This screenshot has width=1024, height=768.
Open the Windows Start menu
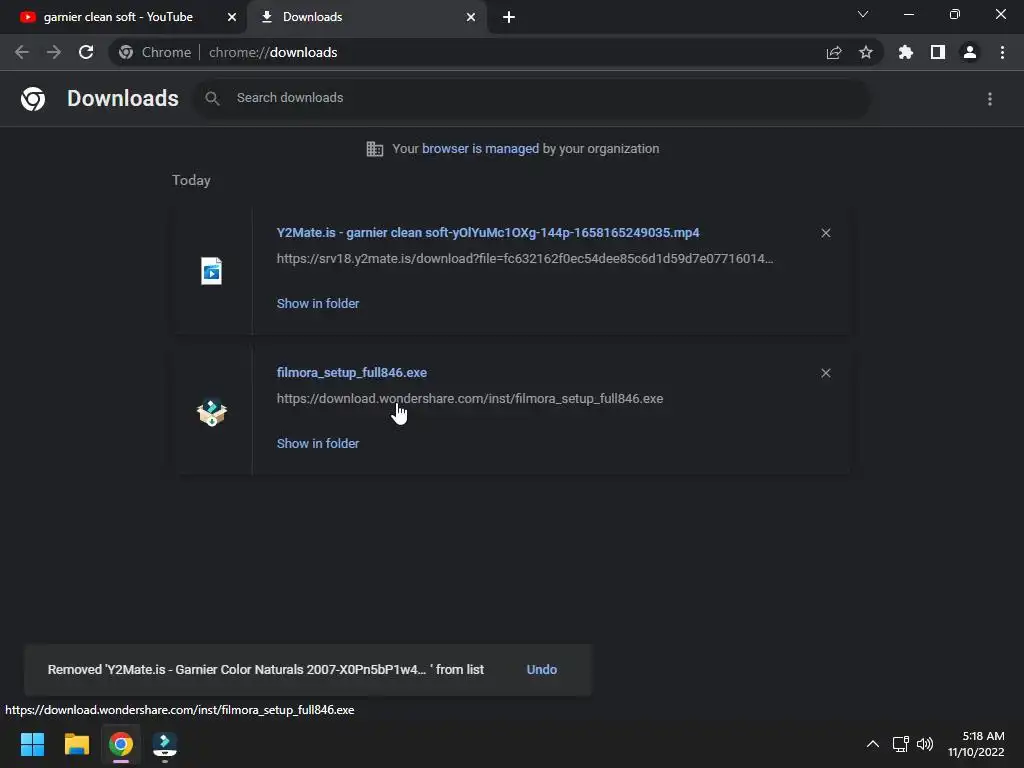point(32,744)
